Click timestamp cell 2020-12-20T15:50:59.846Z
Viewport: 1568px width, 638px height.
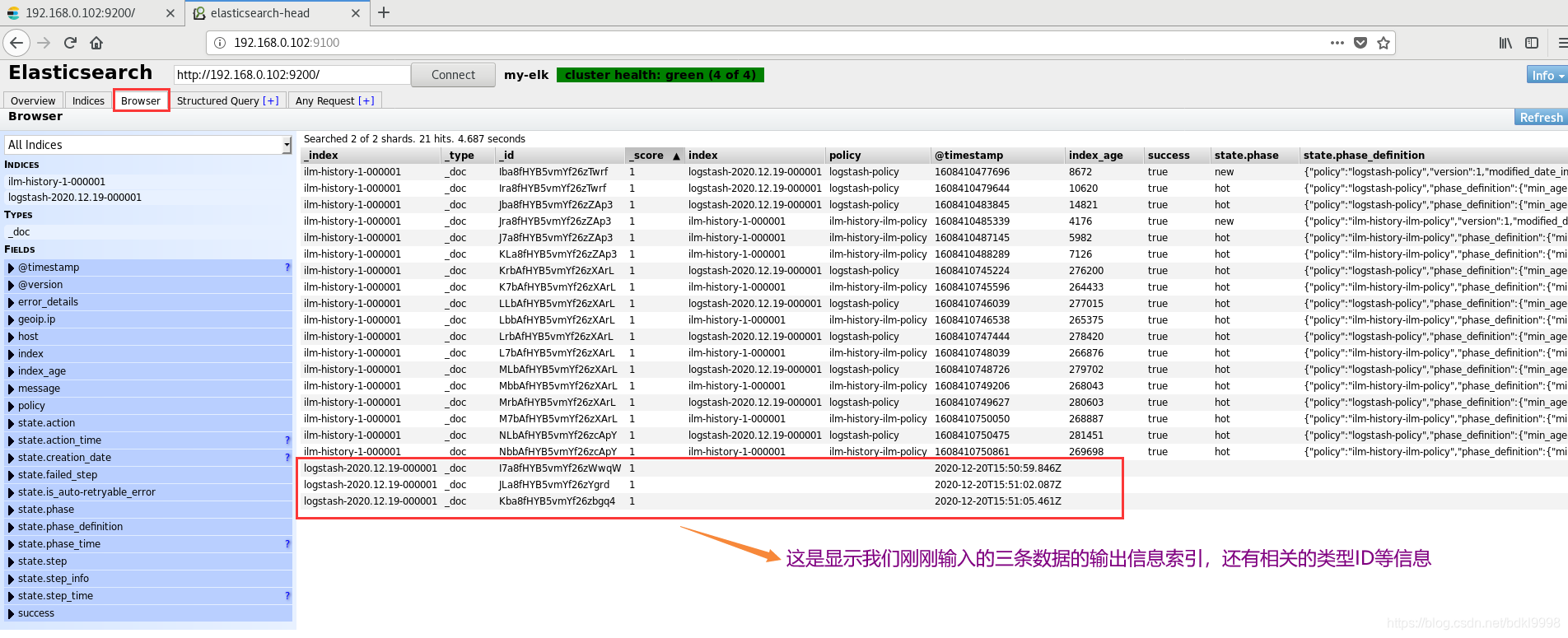(x=997, y=468)
